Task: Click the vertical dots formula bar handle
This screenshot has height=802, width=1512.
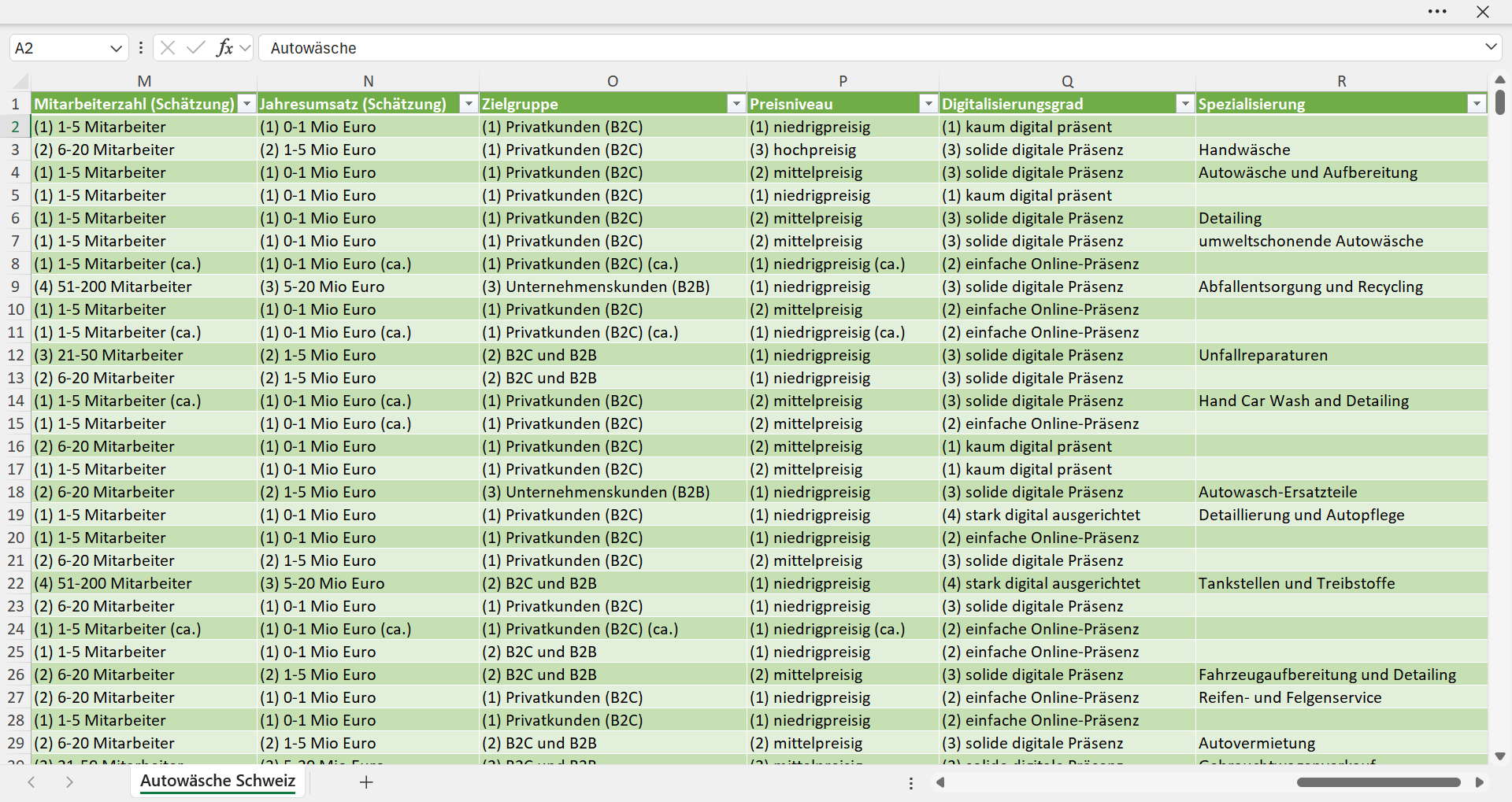Action: click(x=141, y=48)
